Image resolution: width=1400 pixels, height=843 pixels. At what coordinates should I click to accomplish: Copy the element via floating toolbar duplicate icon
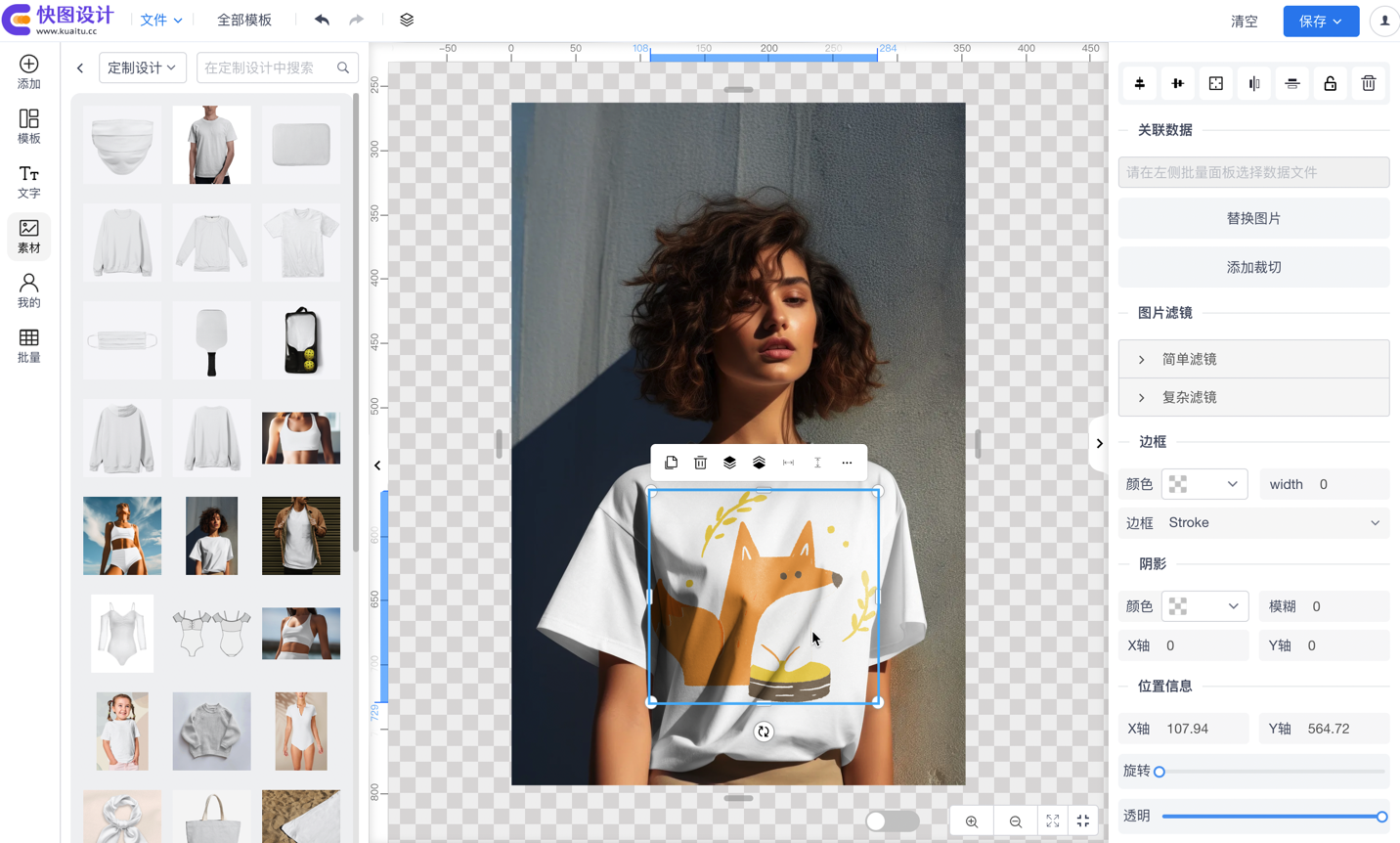[671, 463]
